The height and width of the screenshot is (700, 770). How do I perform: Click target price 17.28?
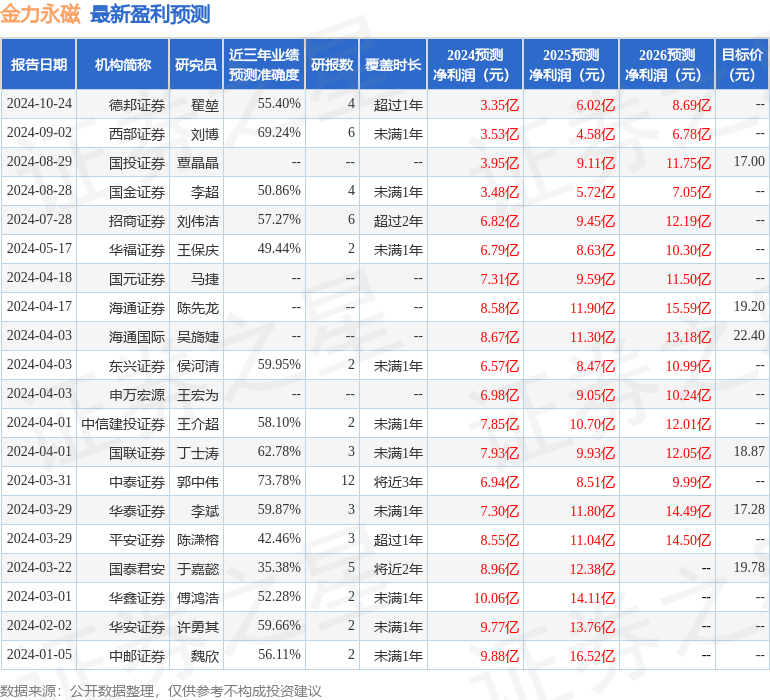click(x=749, y=509)
